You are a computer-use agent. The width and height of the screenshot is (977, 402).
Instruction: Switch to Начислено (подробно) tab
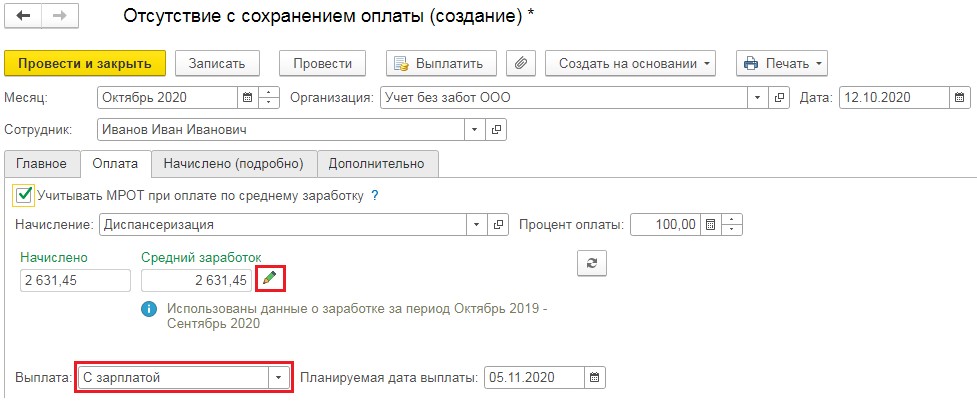234,163
